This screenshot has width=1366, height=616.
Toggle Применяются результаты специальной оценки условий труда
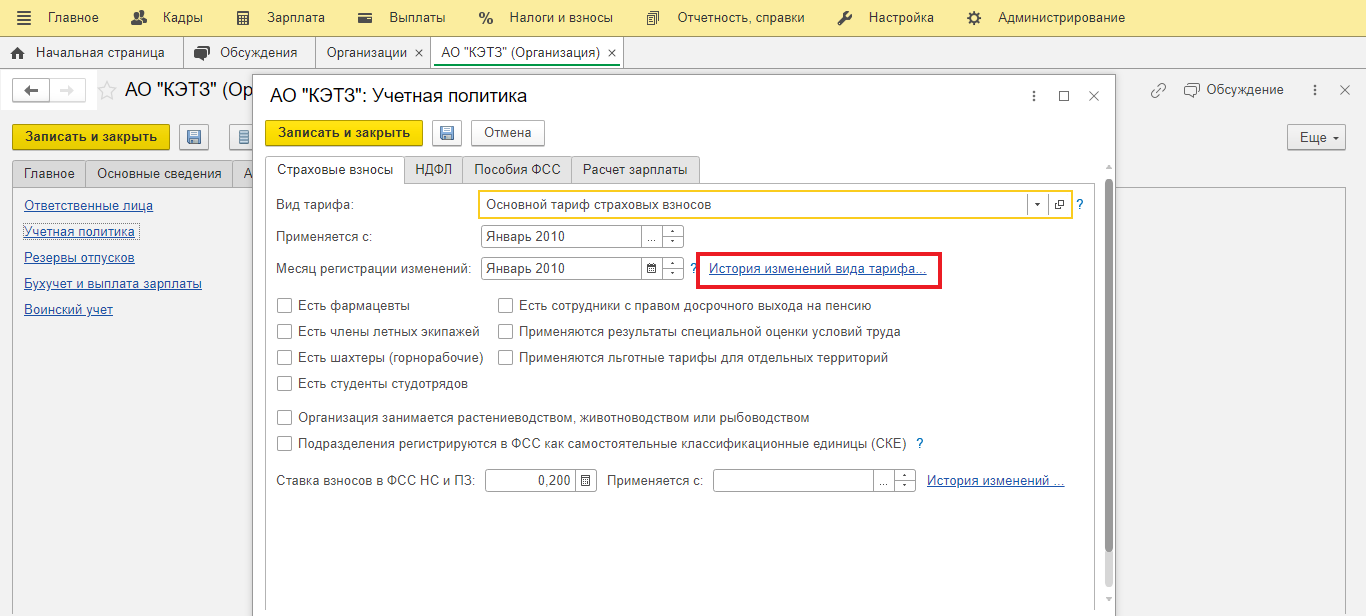pos(506,332)
